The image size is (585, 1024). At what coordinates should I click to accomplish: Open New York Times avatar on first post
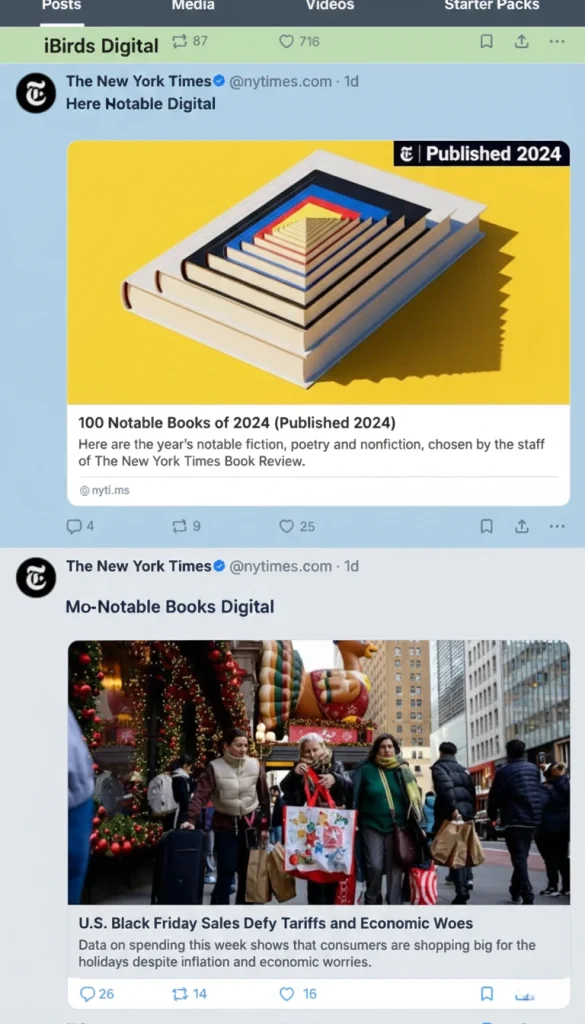click(x=35, y=93)
